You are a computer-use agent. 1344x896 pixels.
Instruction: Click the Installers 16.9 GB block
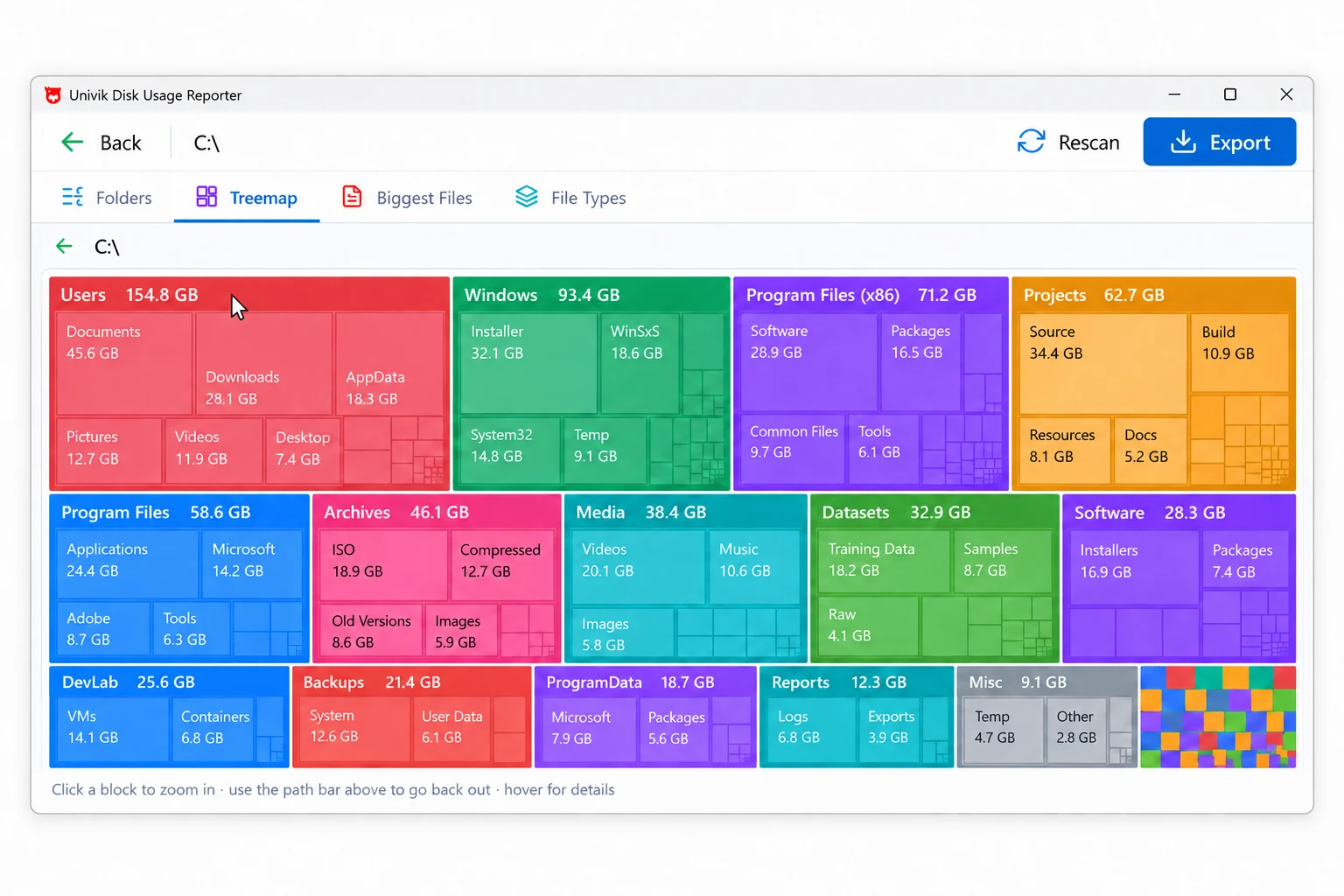click(x=1134, y=568)
